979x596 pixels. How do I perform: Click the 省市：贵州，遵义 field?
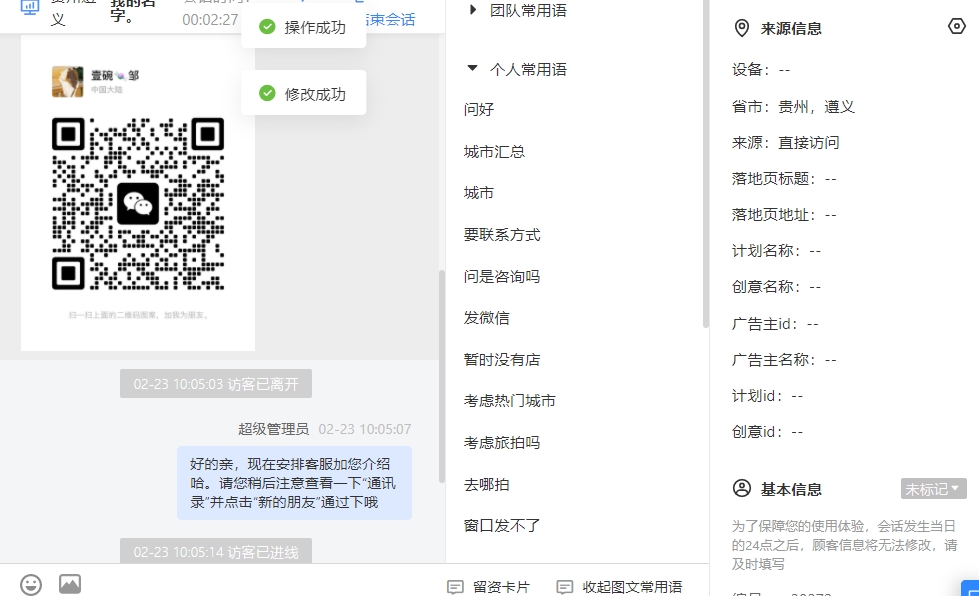pyautogui.click(x=793, y=107)
